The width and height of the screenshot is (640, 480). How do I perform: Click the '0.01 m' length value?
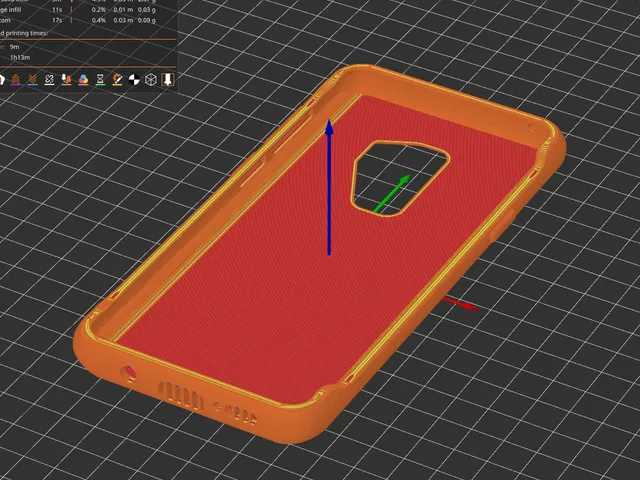[122, 9]
